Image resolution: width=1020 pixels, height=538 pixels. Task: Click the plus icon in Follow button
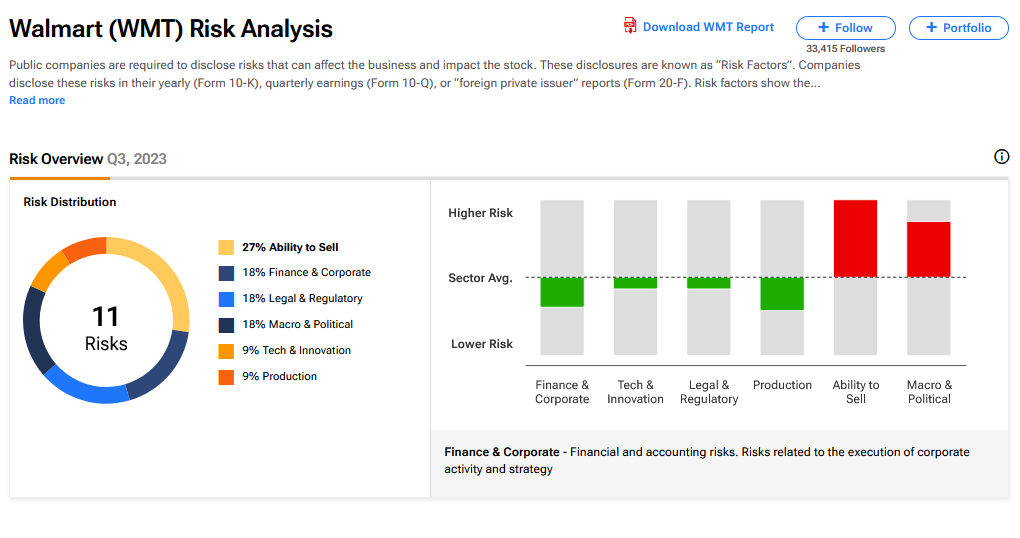[824, 27]
